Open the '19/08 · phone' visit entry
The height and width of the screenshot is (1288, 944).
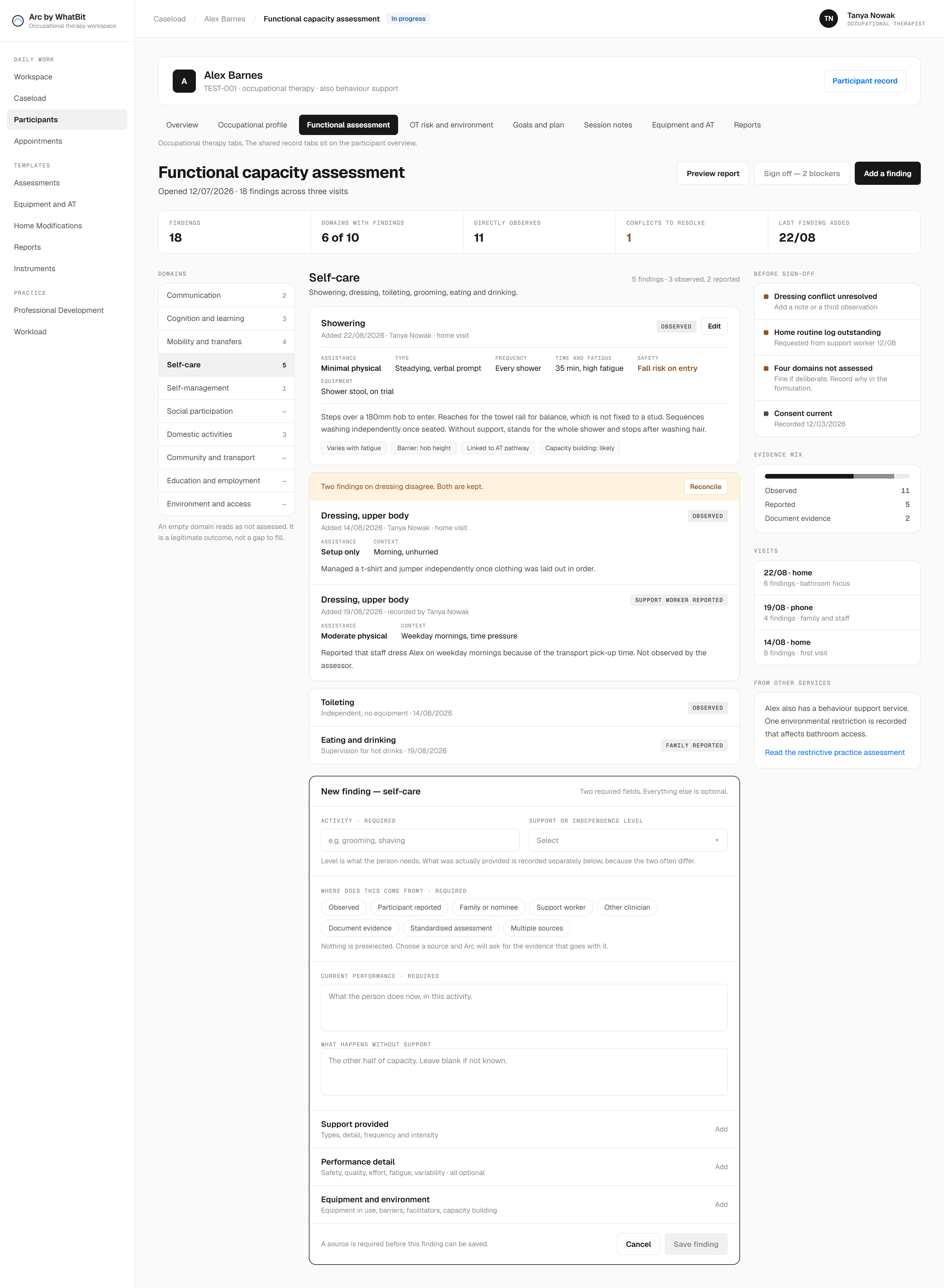click(x=837, y=613)
